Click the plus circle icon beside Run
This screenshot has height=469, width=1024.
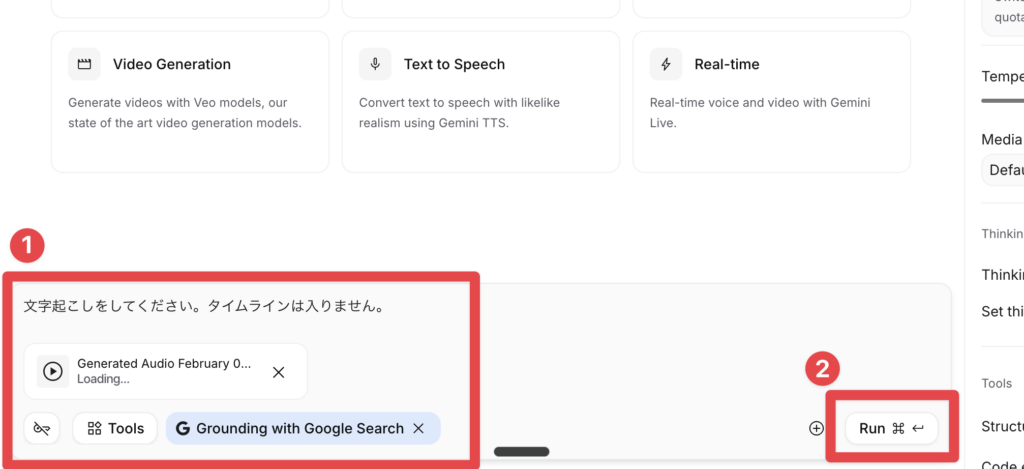coord(816,428)
